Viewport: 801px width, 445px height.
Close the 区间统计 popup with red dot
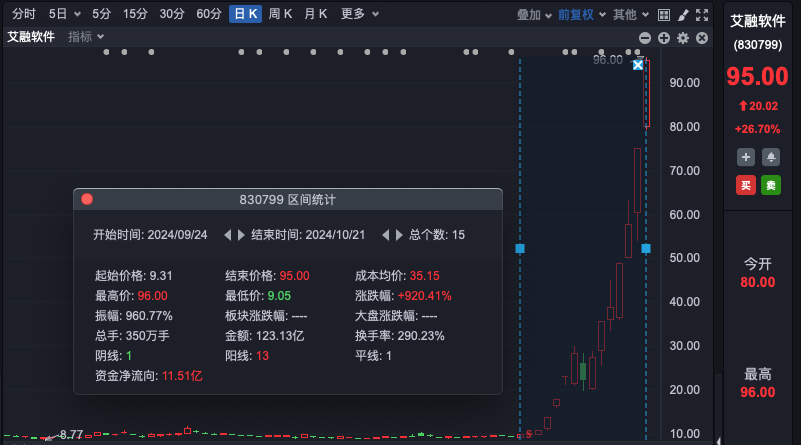click(87, 200)
